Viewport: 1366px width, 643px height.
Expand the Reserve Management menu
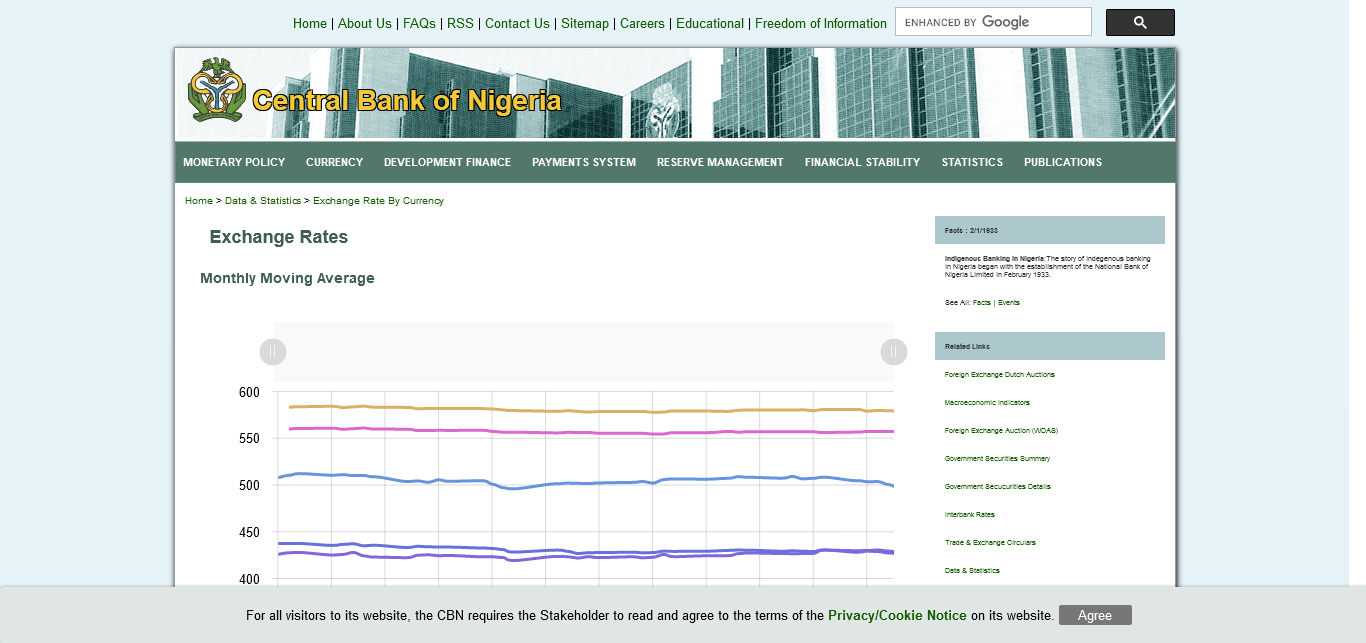(x=720, y=162)
